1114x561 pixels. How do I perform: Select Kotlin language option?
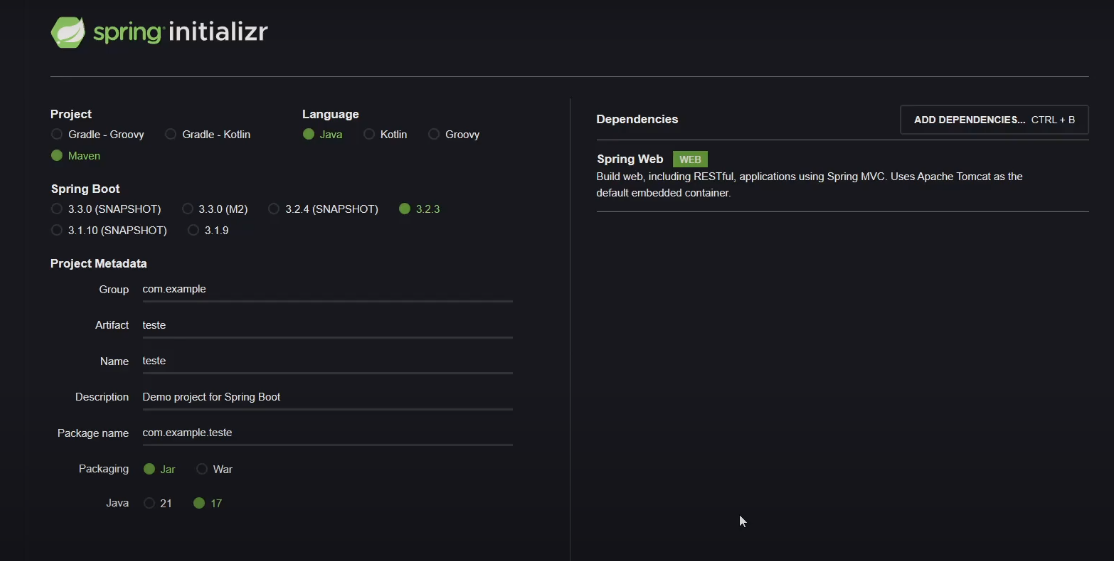(x=385, y=134)
